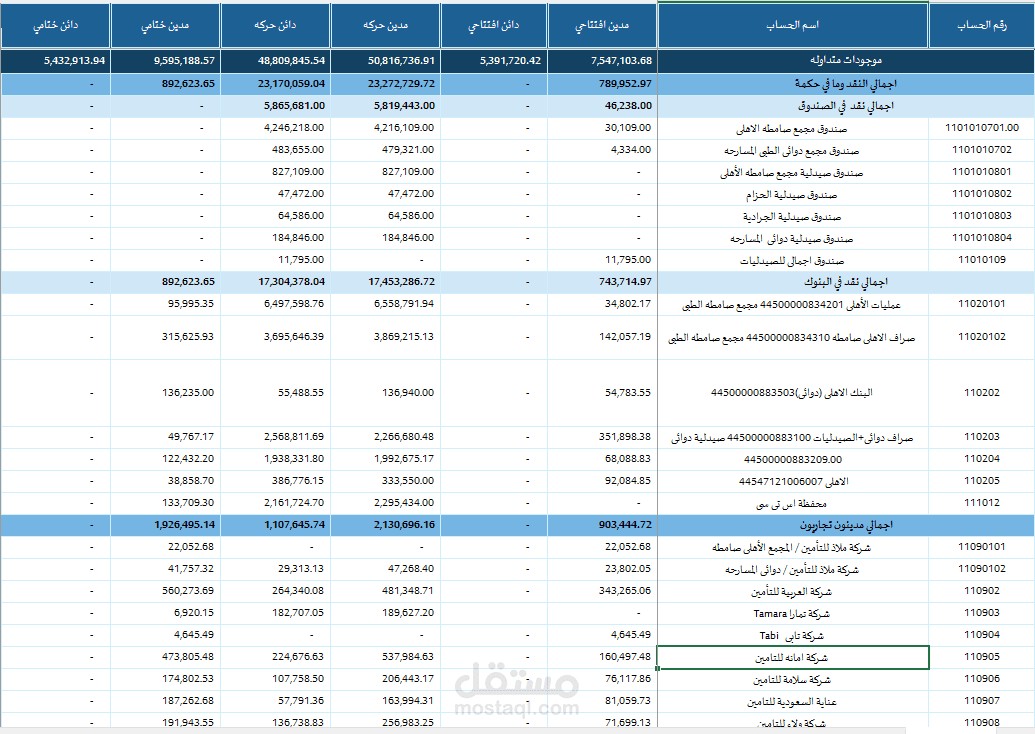Click cell with value 4,246,218.00
The width and height of the screenshot is (1035, 734).
294,127
